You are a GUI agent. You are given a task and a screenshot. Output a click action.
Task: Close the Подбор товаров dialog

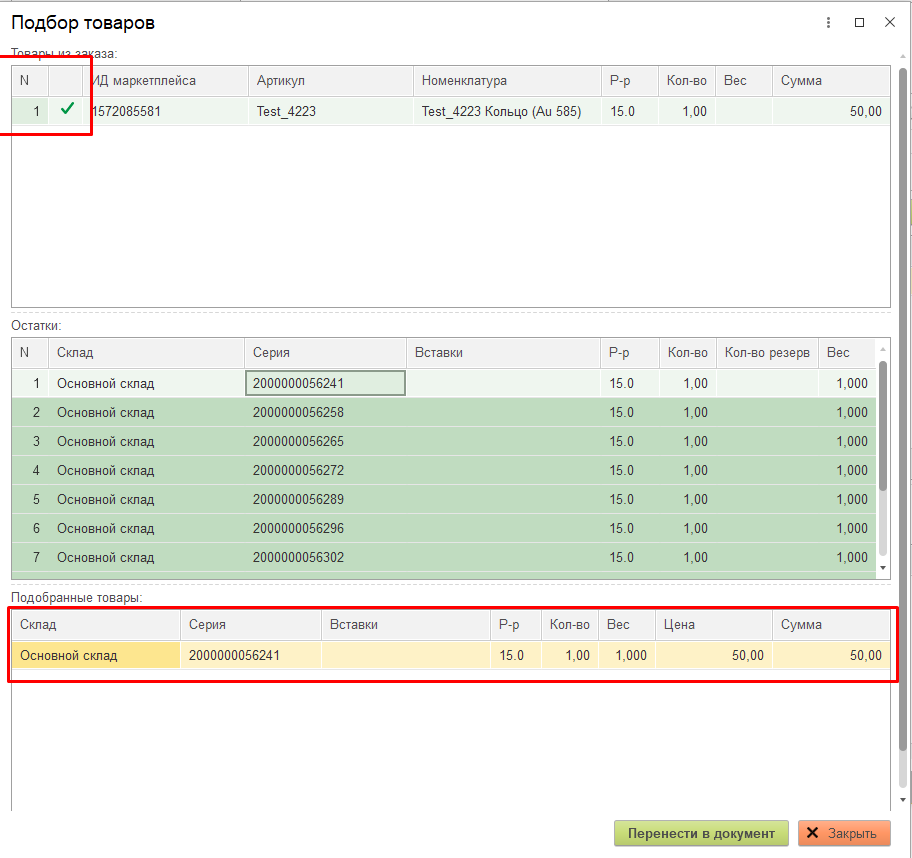click(x=890, y=23)
